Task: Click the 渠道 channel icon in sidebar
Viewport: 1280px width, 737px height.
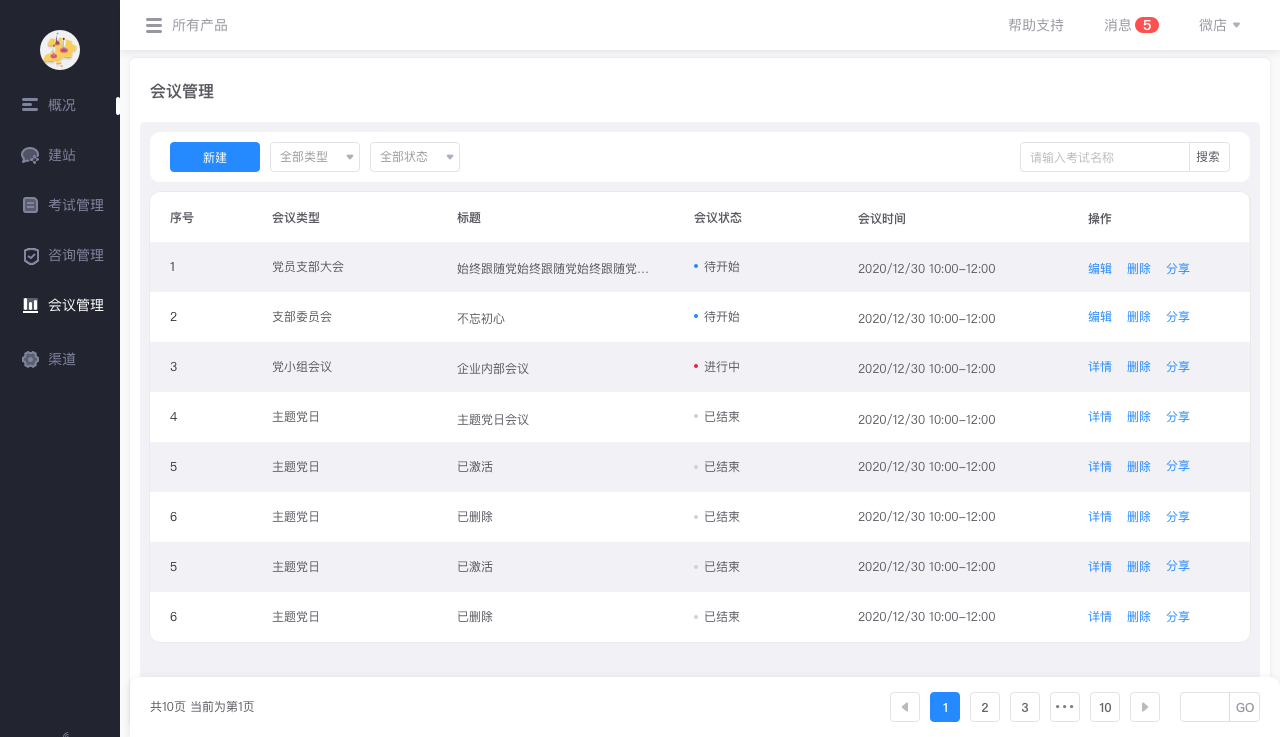Action: (30, 359)
